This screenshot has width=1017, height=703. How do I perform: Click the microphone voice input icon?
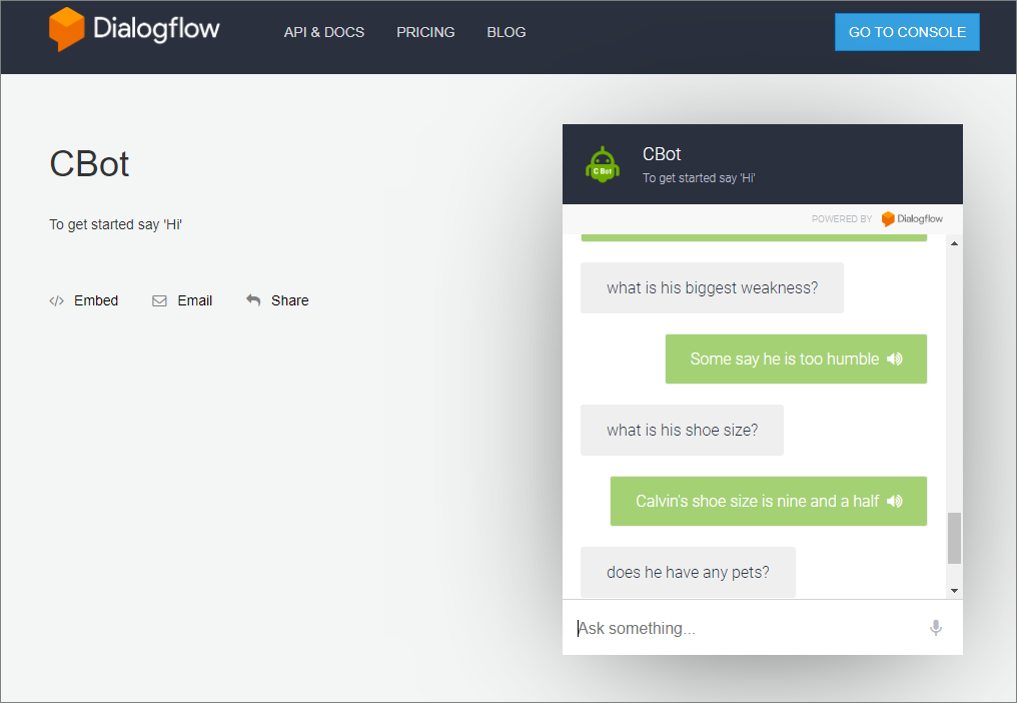935,628
